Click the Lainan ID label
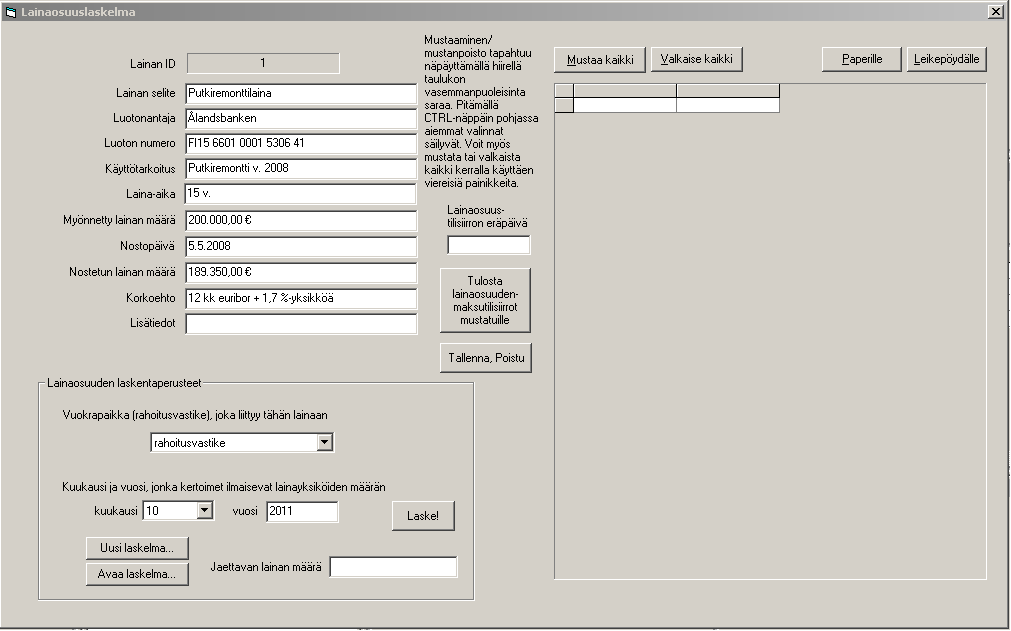The height and width of the screenshot is (631, 1011). 153,64
